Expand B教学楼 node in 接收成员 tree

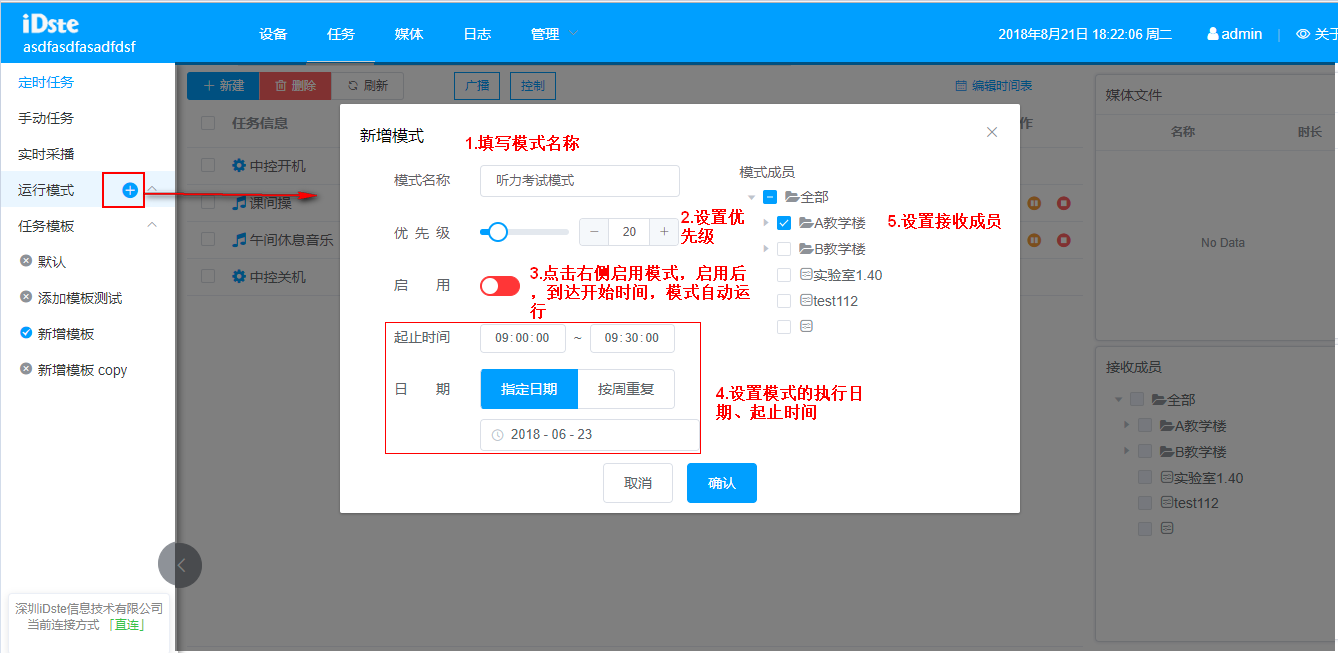(1128, 452)
